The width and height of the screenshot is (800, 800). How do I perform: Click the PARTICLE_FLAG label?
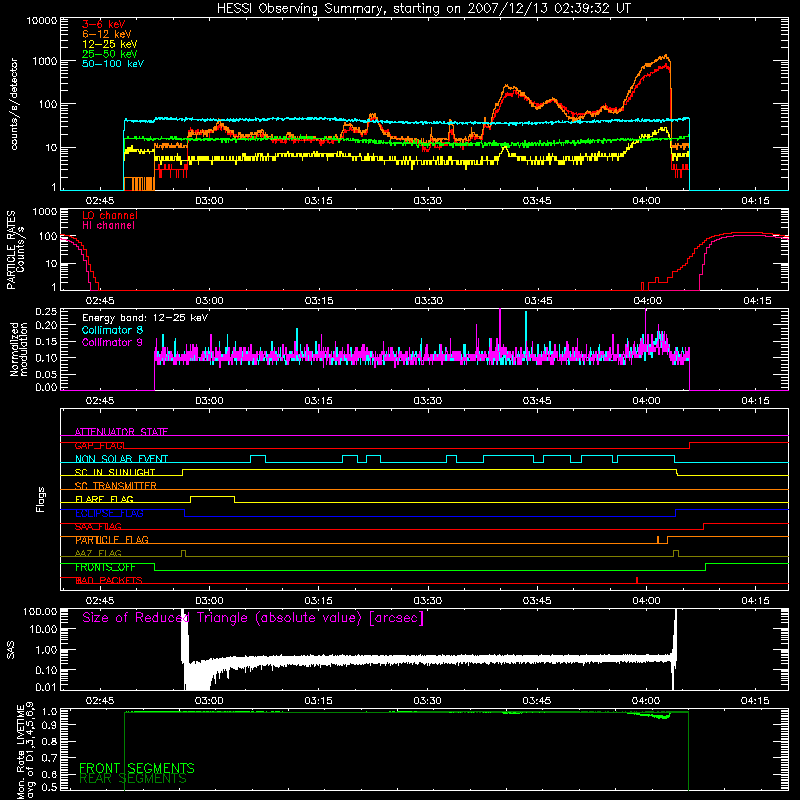[x=112, y=540]
